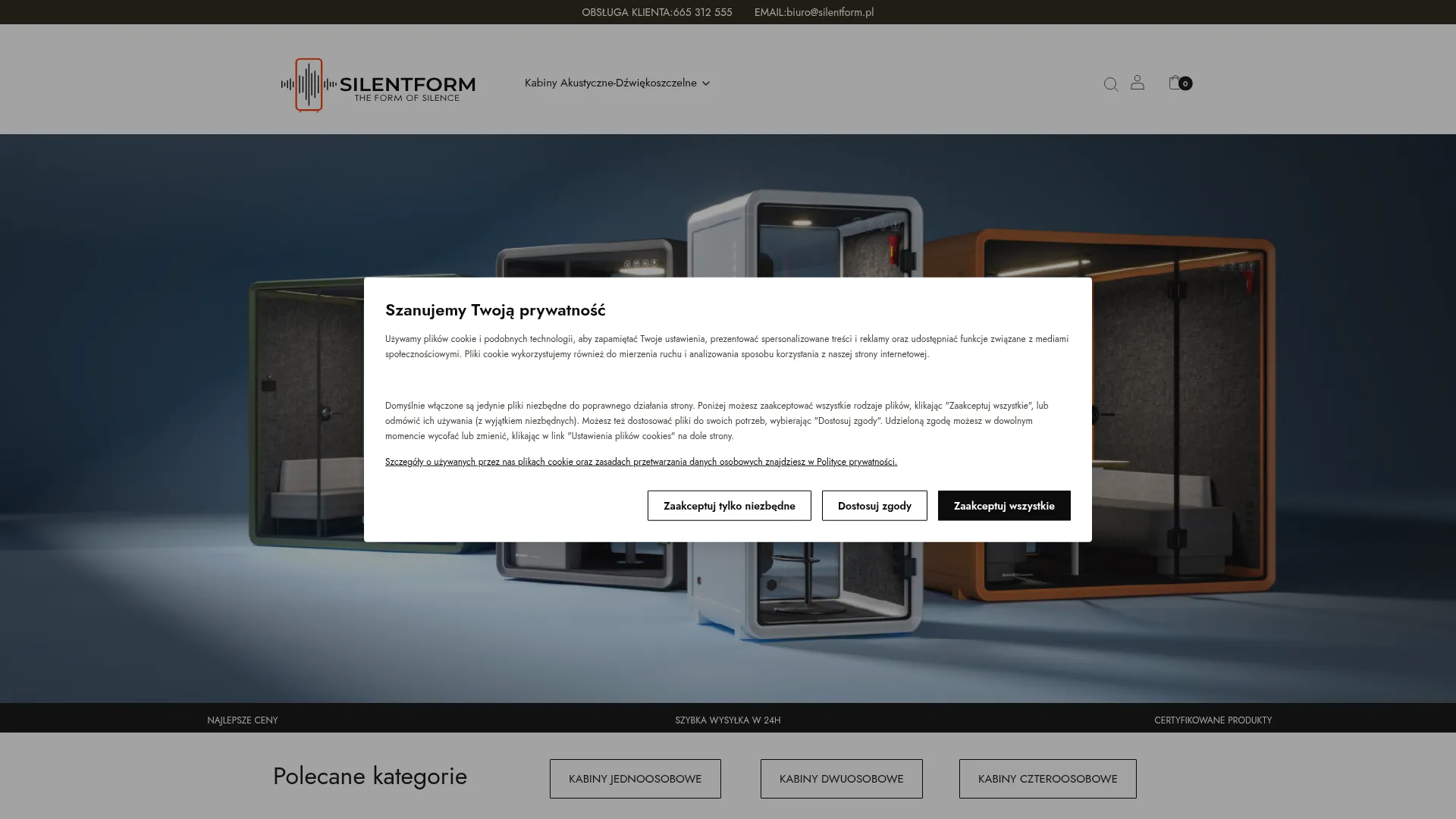The height and width of the screenshot is (819, 1456).
Task: Select the KABINY CZTEROOSOBOWE category
Action: coord(1047,778)
